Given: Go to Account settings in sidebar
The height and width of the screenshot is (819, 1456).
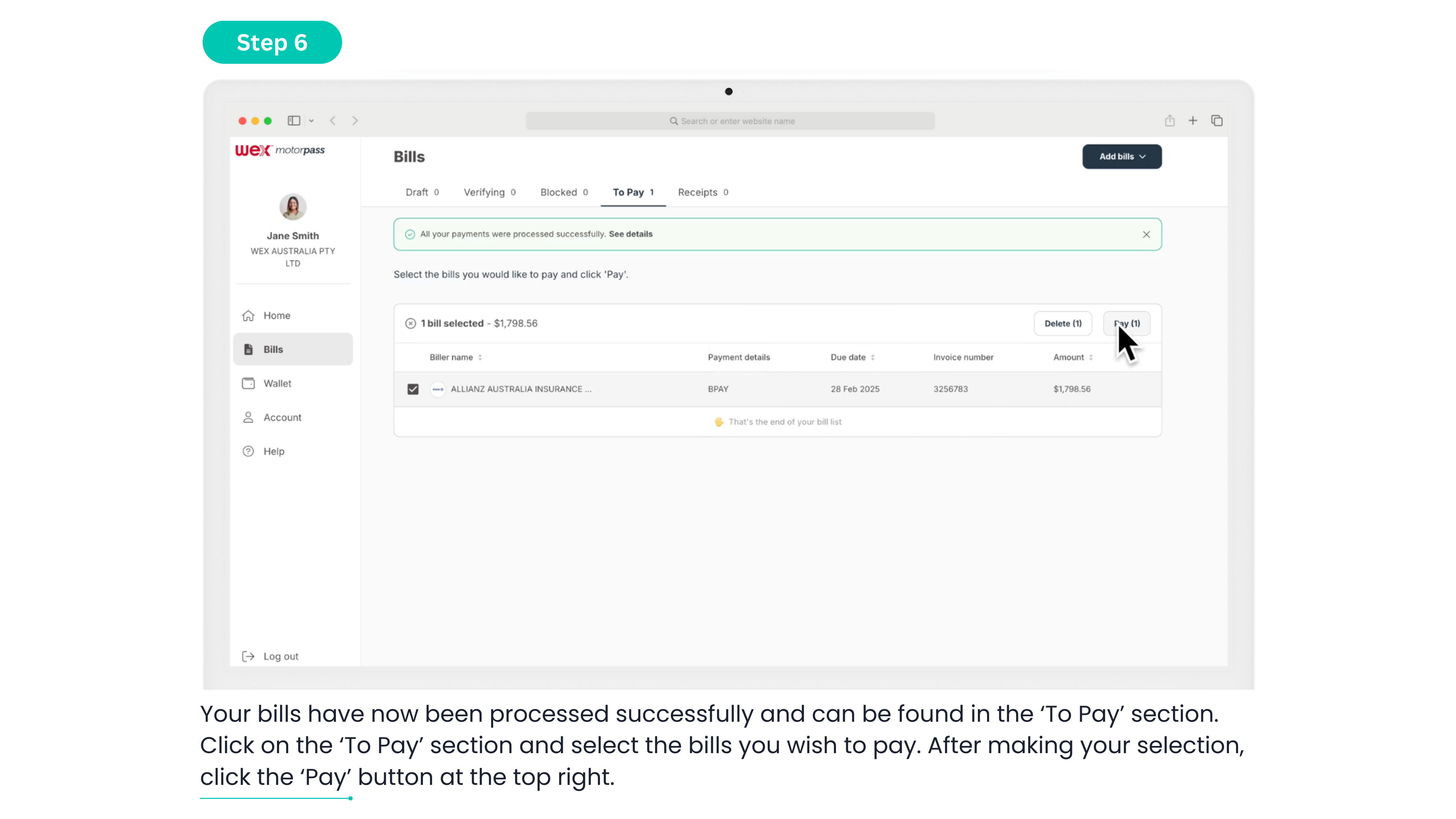Looking at the screenshot, I should point(282,417).
